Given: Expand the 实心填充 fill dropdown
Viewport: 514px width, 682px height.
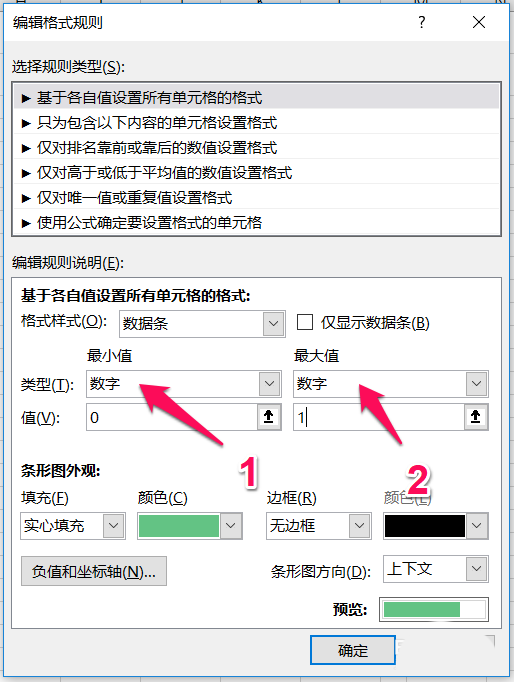Looking at the screenshot, I should coord(73,525).
